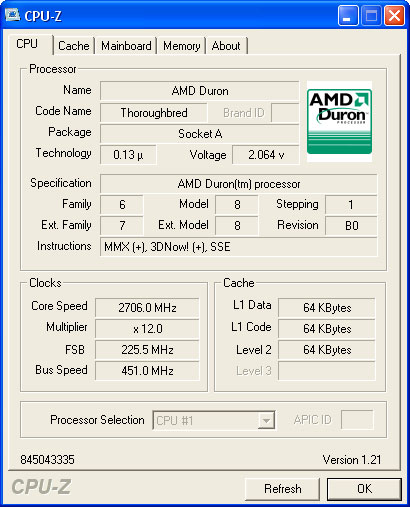410x507 pixels.
Task: Click the disabled maximize button
Action: pyautogui.click(x=371, y=16)
